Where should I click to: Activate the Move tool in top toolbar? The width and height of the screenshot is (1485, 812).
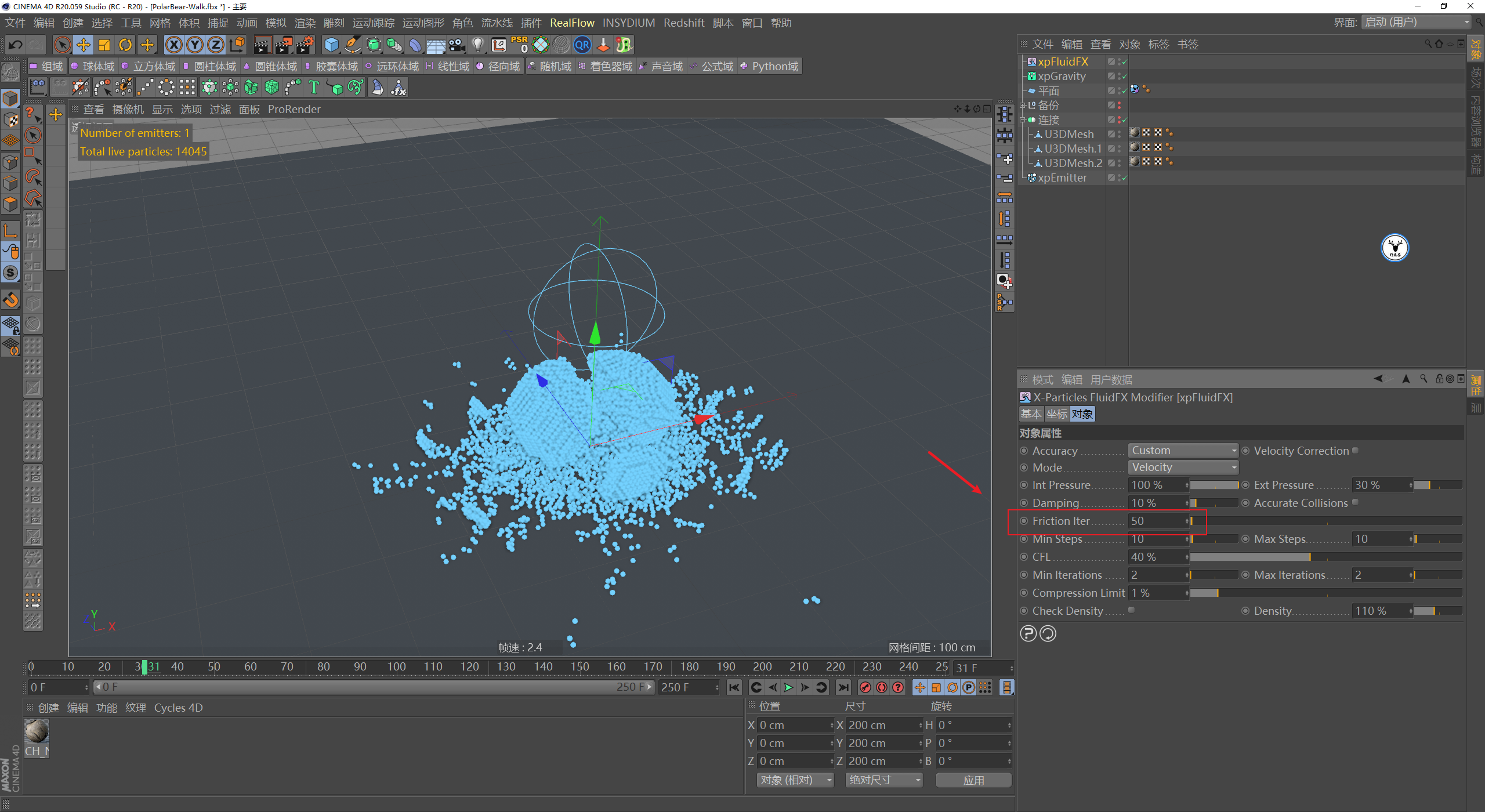(x=84, y=45)
